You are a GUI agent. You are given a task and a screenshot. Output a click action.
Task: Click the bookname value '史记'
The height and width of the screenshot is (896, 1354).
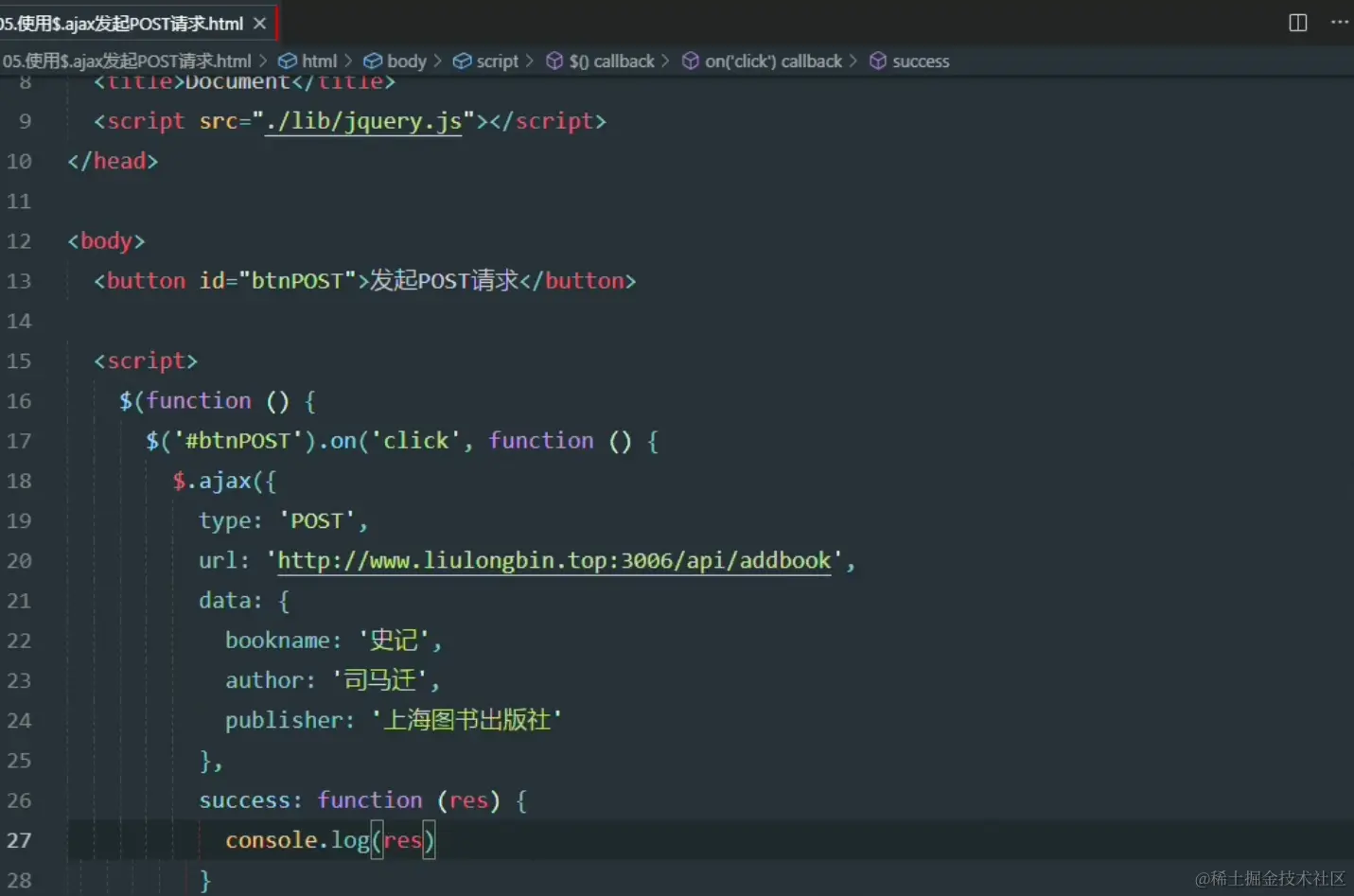click(x=394, y=641)
